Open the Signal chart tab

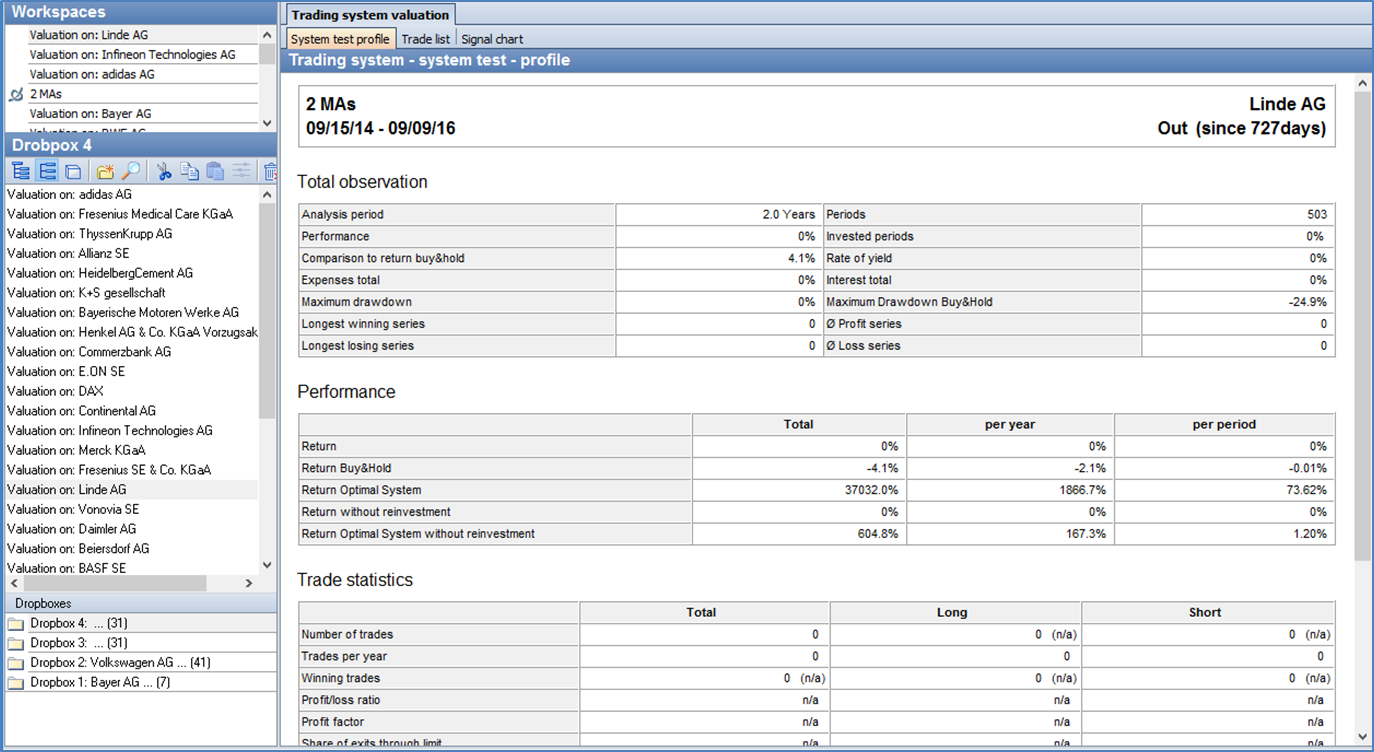[x=492, y=39]
